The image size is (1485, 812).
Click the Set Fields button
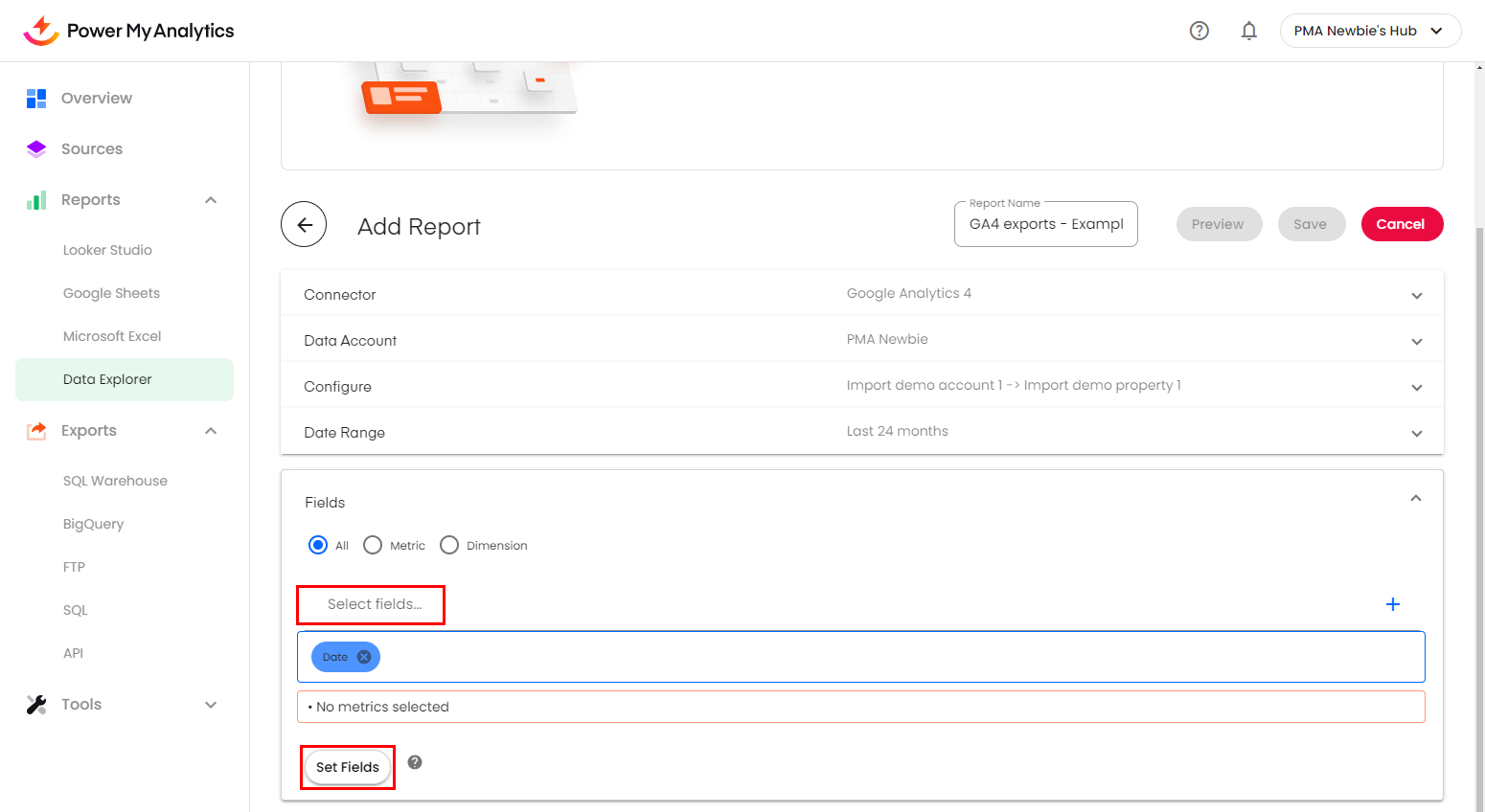click(348, 767)
